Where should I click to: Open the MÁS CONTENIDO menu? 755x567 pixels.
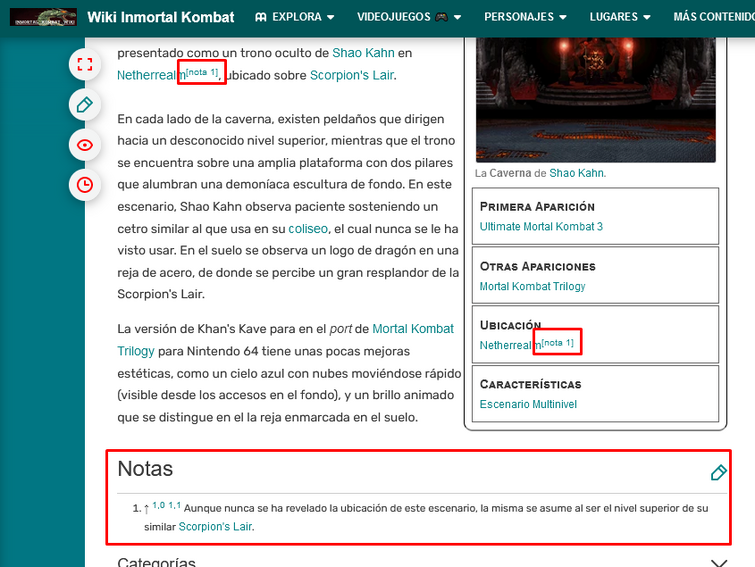pyautogui.click(x=714, y=17)
